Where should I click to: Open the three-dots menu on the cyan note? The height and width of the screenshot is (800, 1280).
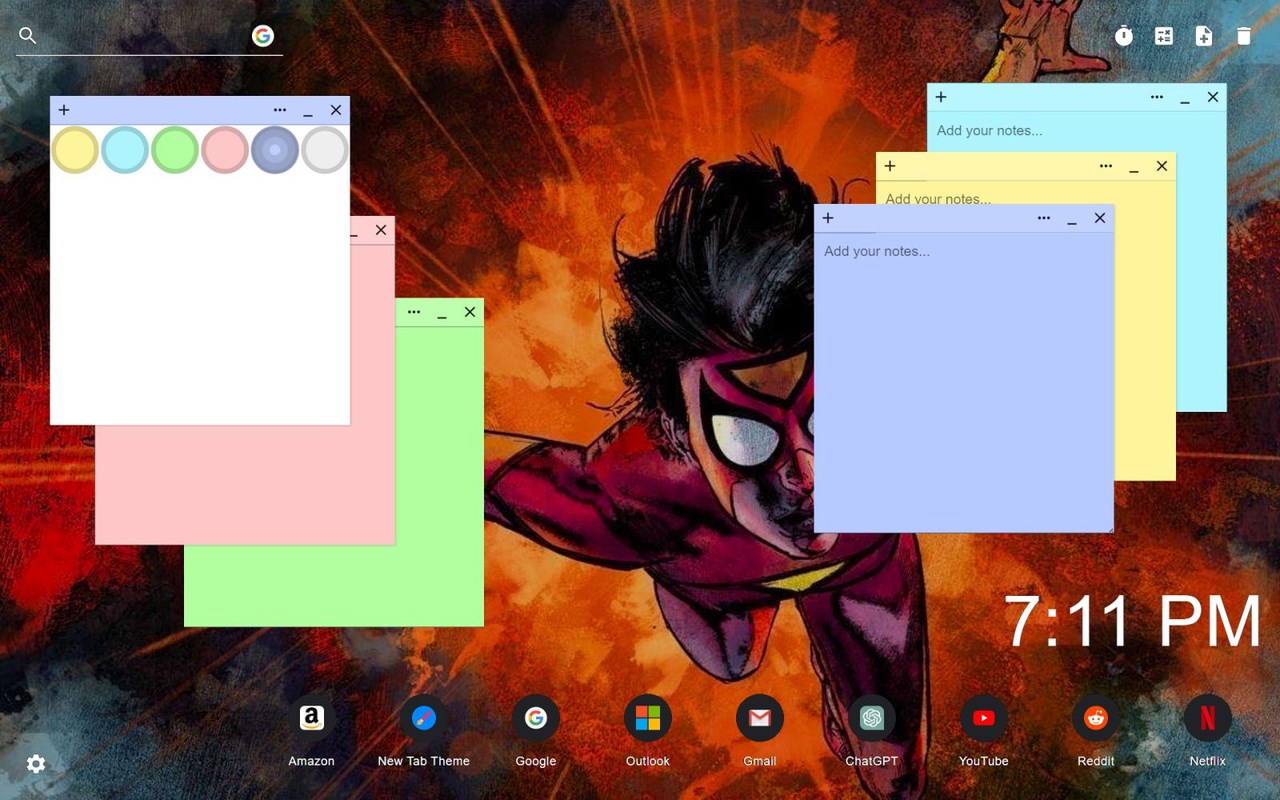click(1157, 97)
